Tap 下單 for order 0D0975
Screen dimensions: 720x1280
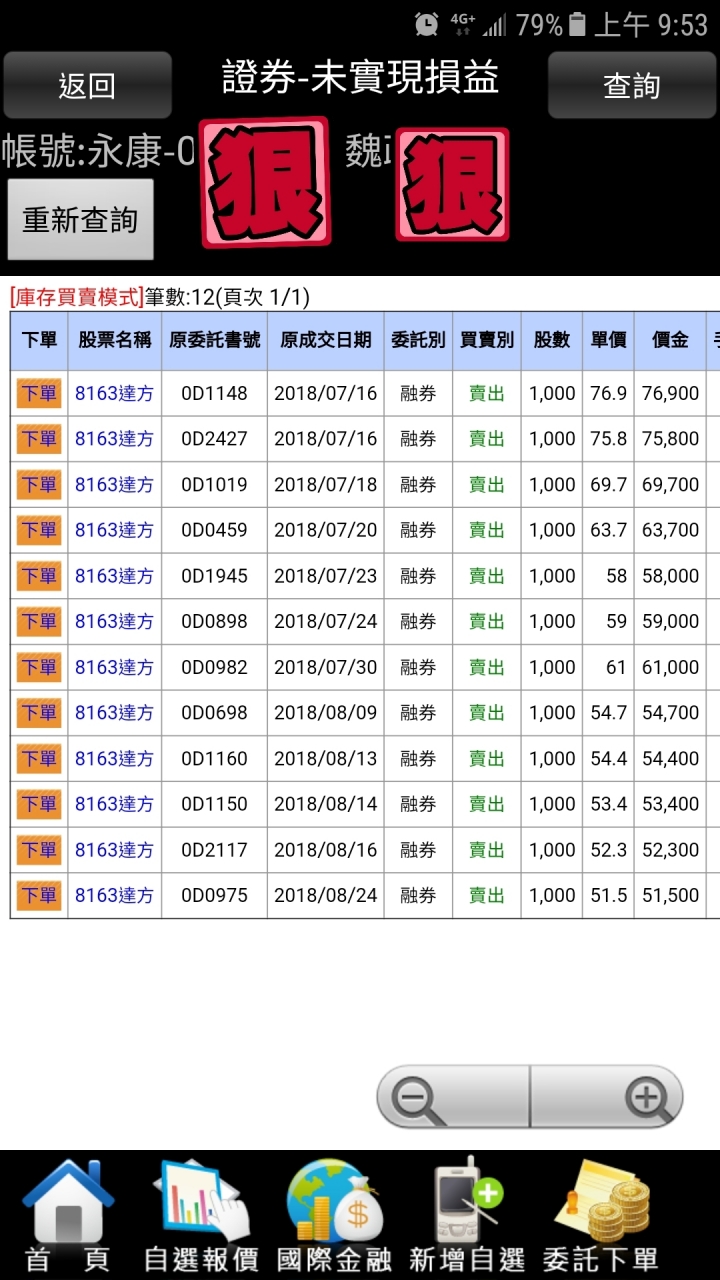(x=39, y=895)
